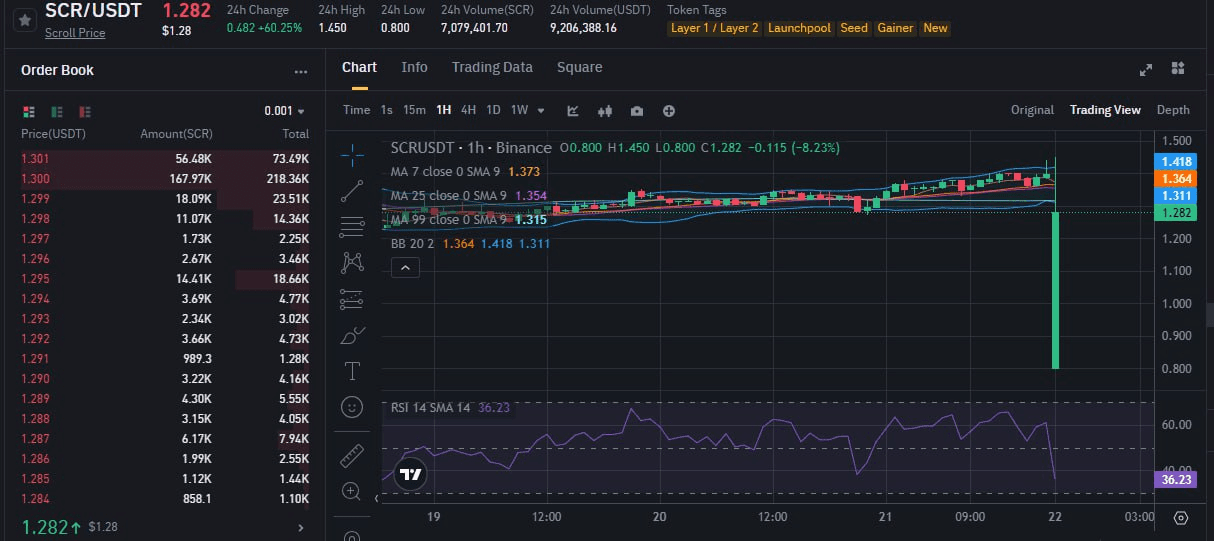Viewport: 1214px width, 541px height.
Task: Click the SCRUSDT 1h Binance chart title
Action: [471, 148]
